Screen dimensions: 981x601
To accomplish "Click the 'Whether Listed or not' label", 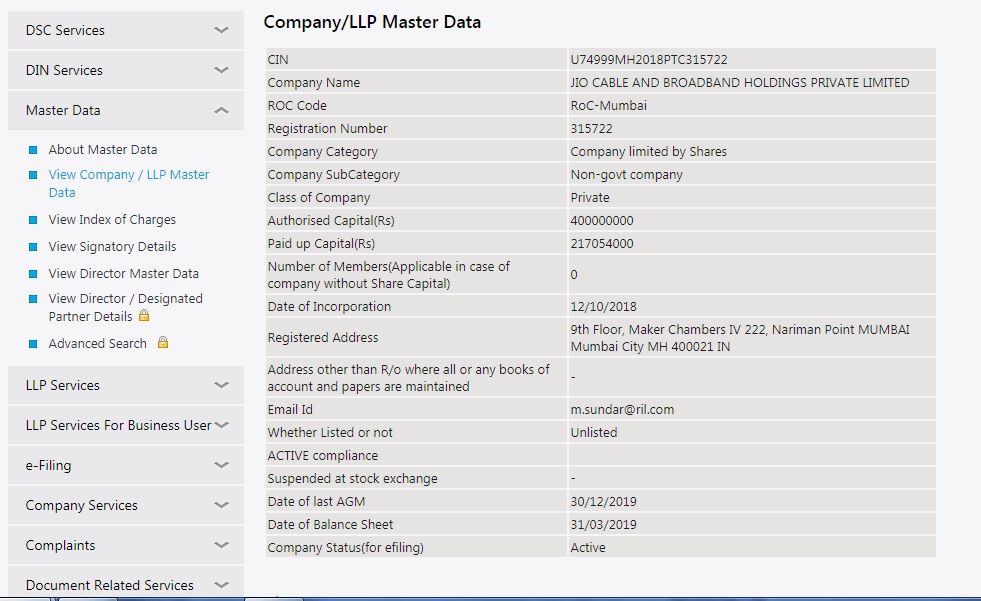I will pyautogui.click(x=330, y=432).
